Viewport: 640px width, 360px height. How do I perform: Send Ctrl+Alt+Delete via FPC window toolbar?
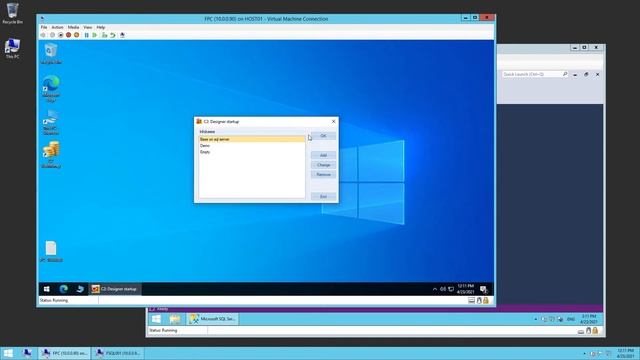[43, 35]
